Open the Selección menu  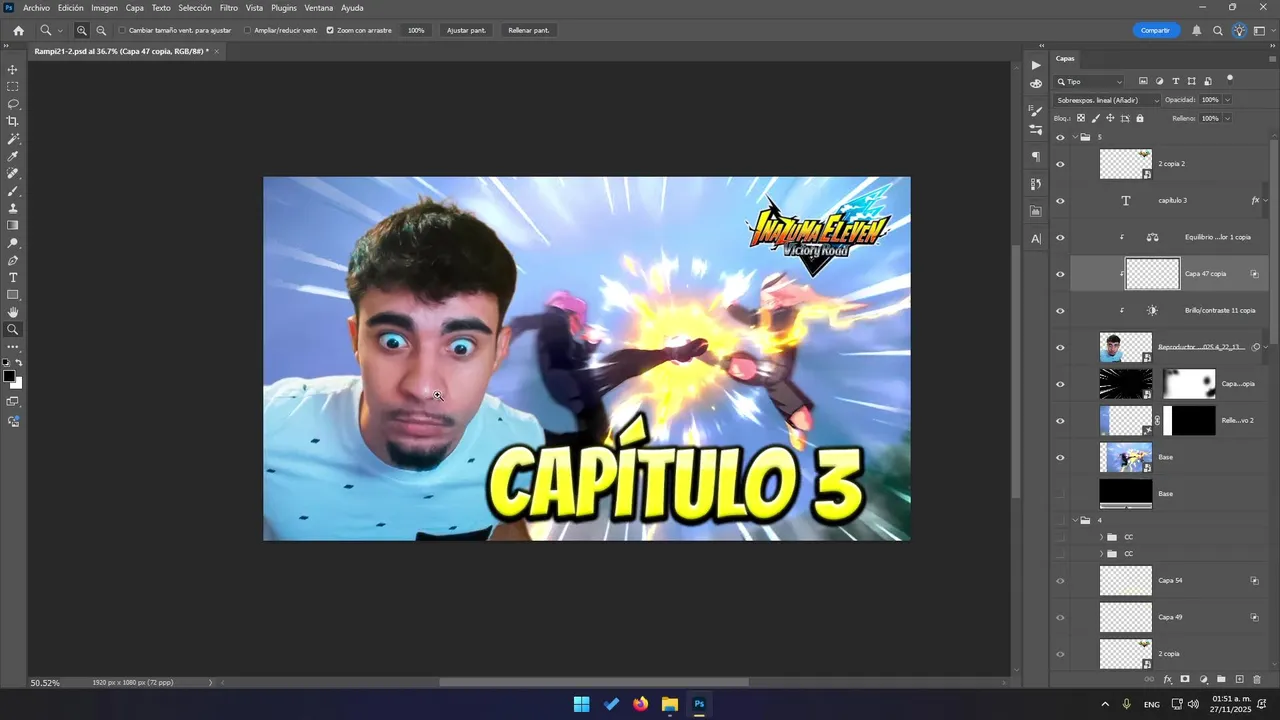[195, 8]
